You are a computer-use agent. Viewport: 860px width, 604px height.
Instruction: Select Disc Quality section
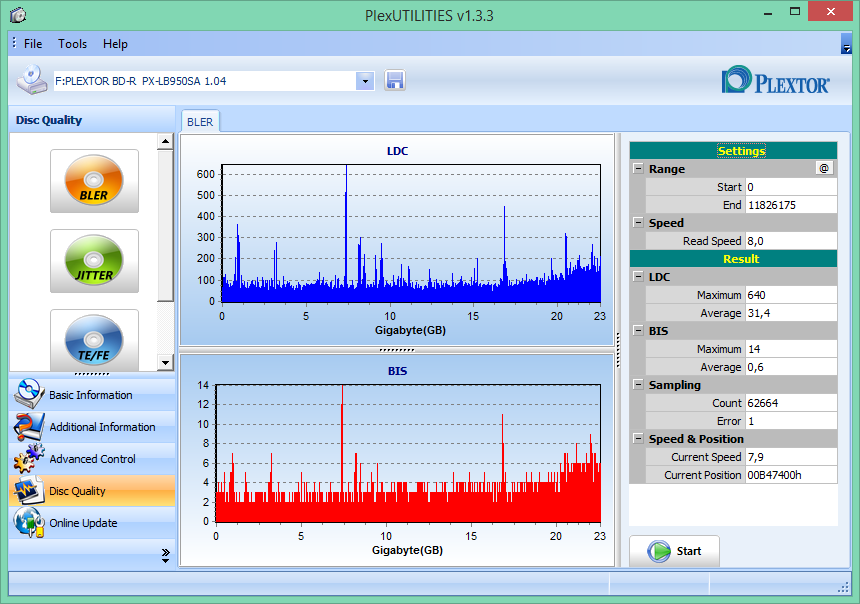tap(92, 490)
